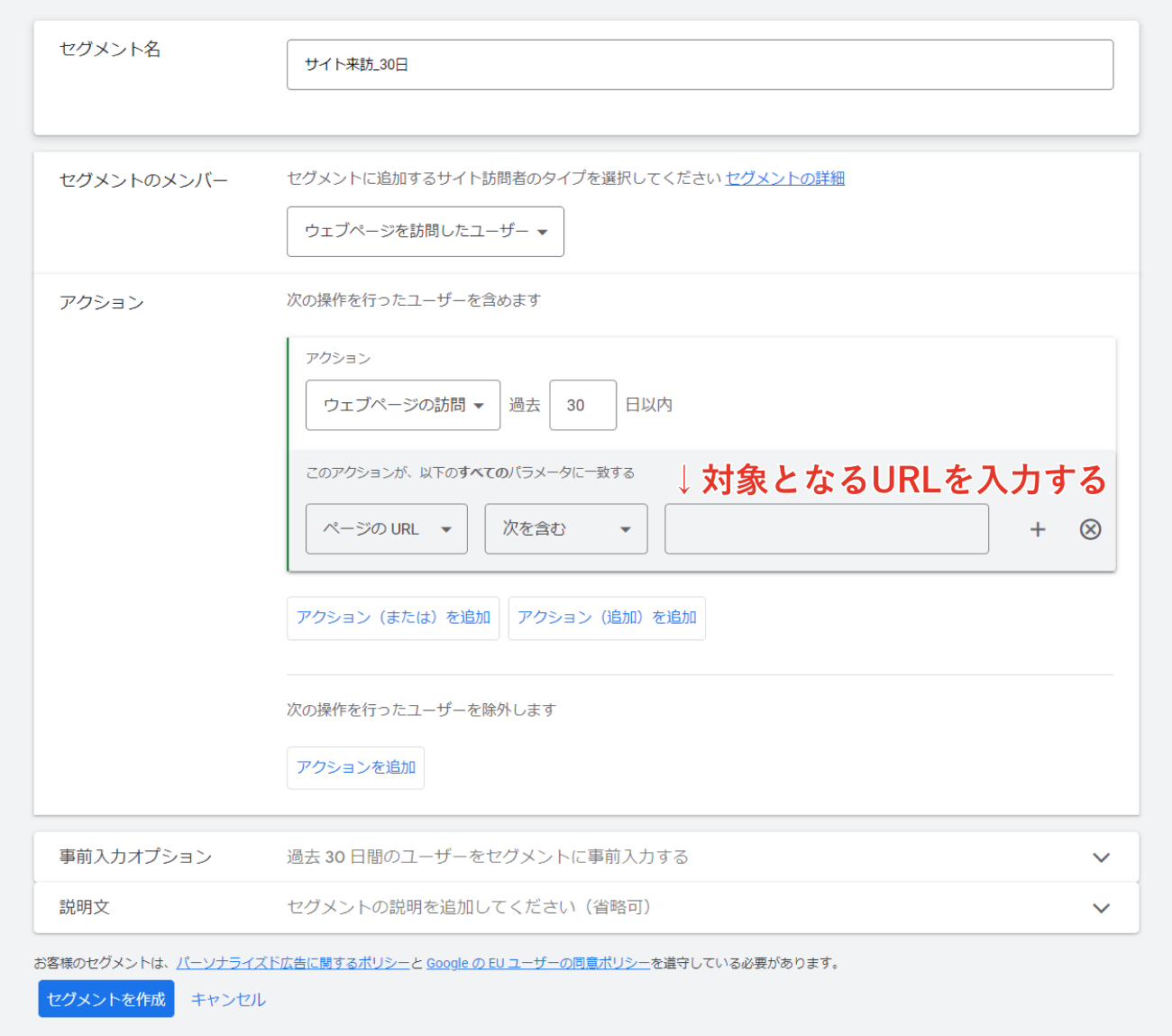1172x1036 pixels.
Task: Click the 次の操作を行ったユーザーを除外します text
Action: [x=421, y=710]
